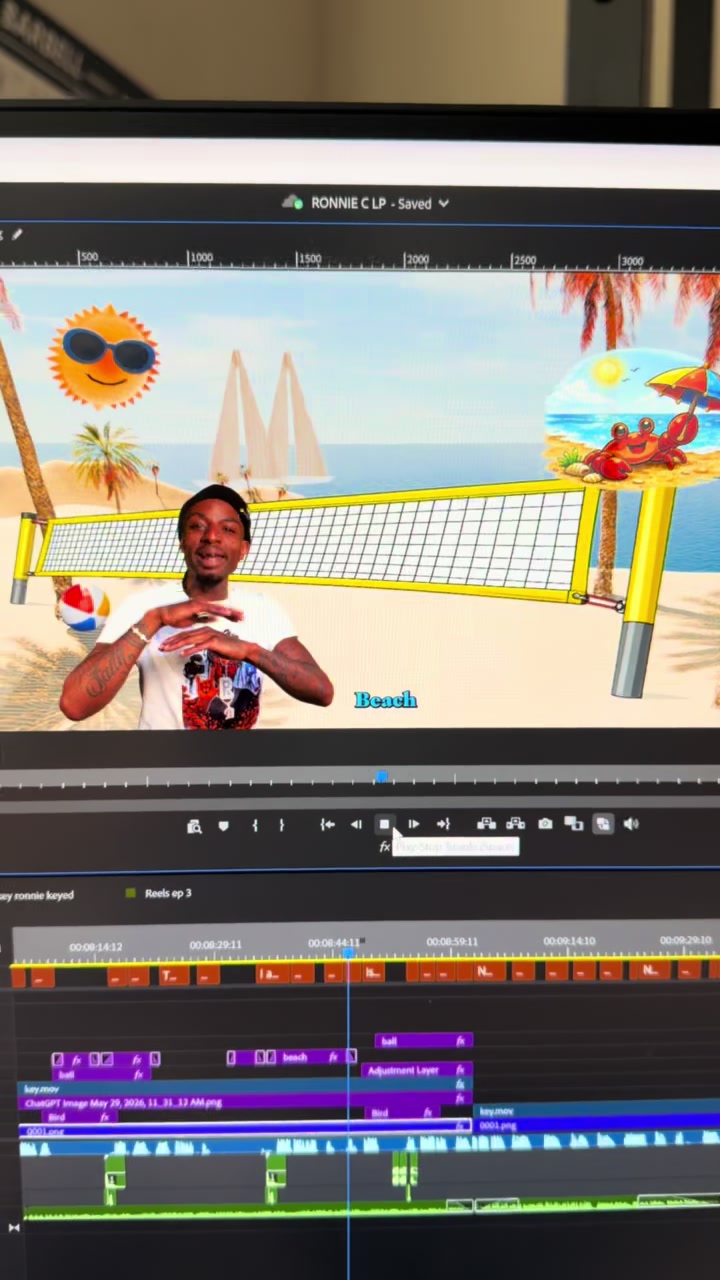Step forward one frame
Viewport: 720px width, 1280px height.
pos(413,824)
